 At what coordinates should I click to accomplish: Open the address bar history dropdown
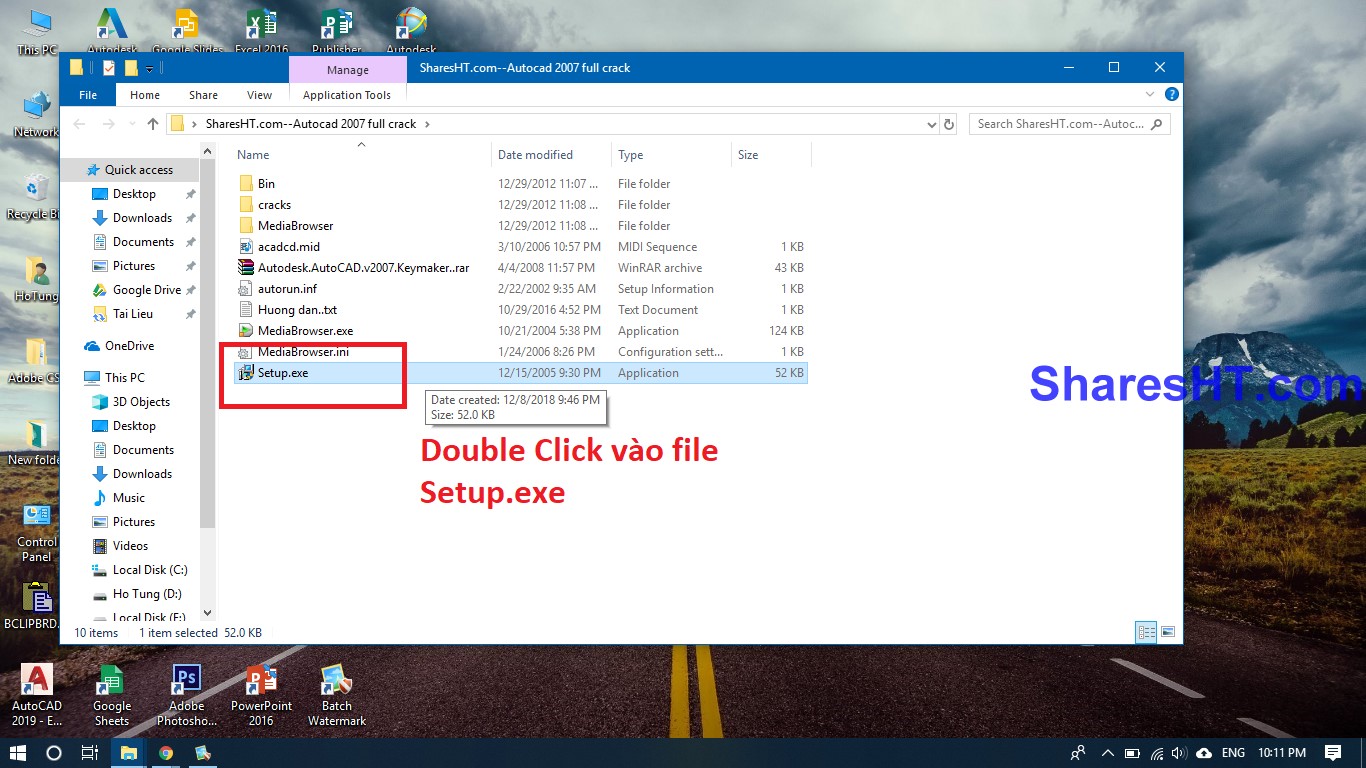pyautogui.click(x=931, y=124)
